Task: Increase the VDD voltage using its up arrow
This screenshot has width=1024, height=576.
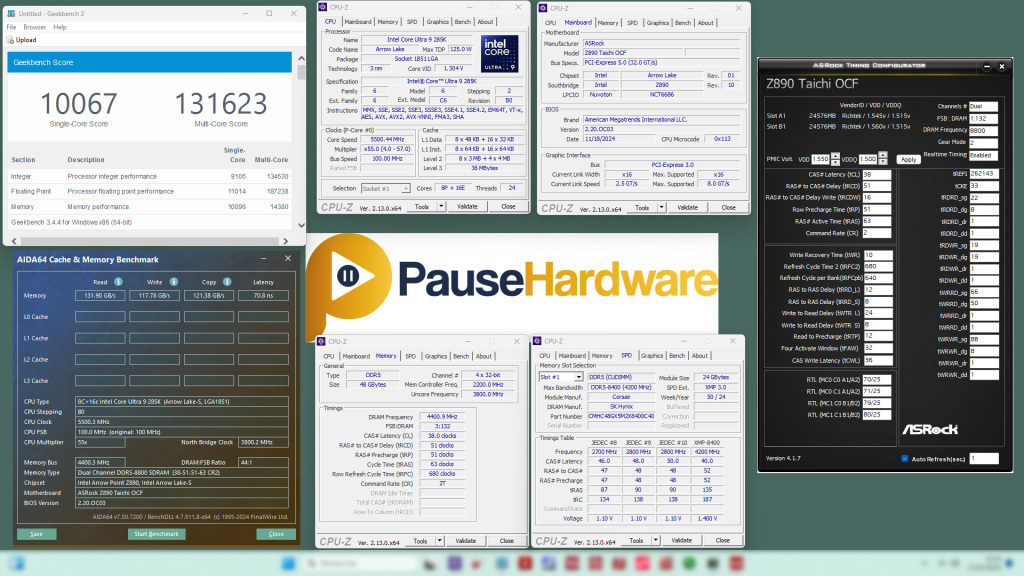Action: click(835, 156)
